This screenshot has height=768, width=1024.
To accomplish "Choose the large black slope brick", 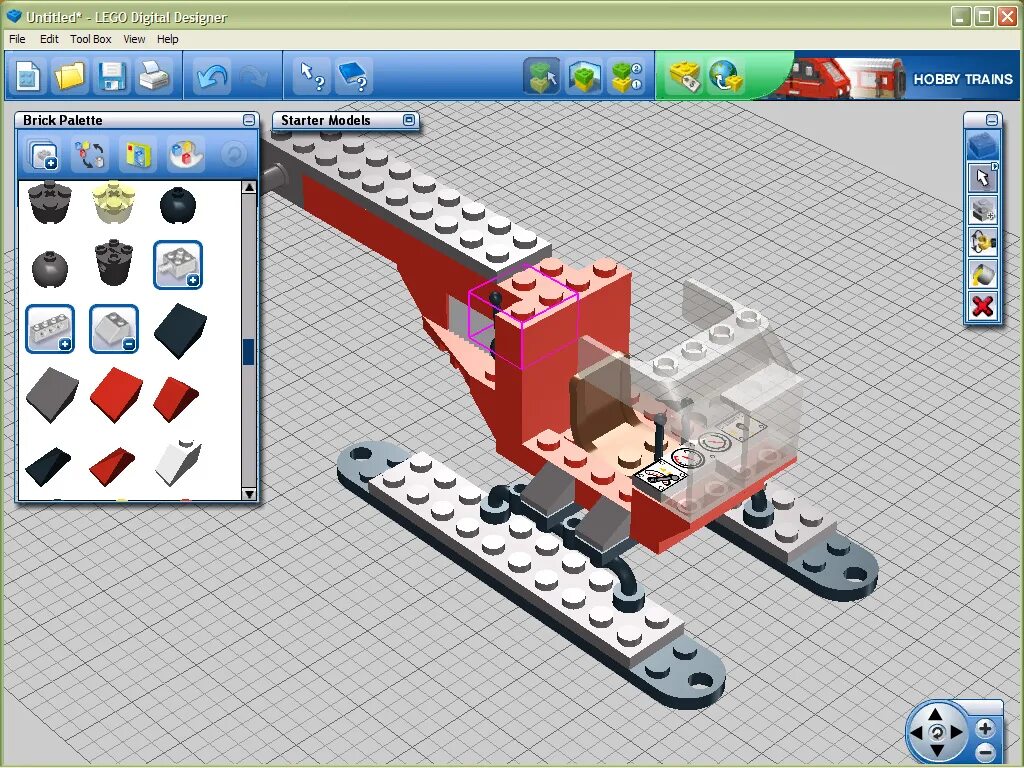I will click(180, 330).
